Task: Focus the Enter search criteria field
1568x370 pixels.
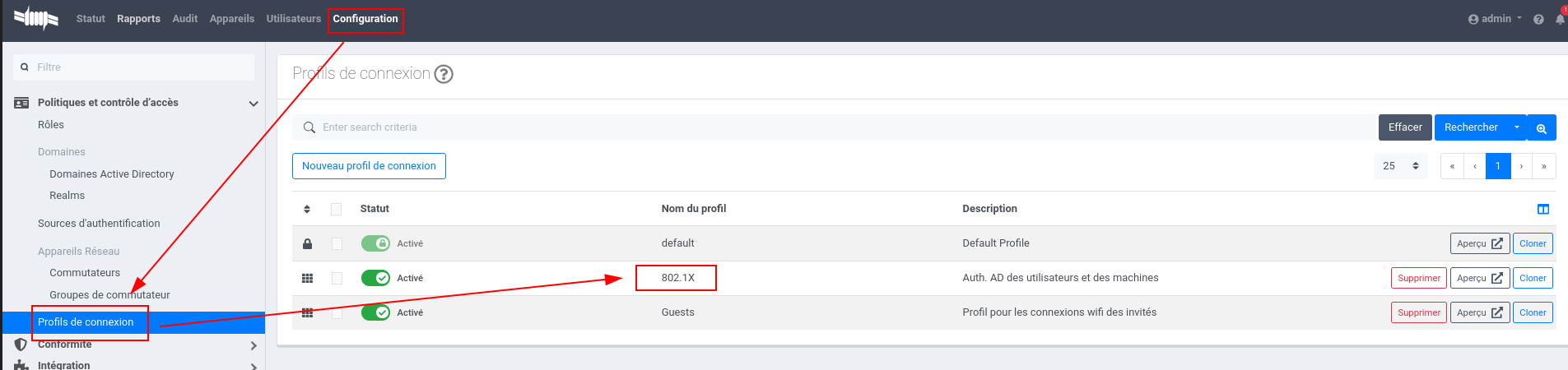Action: (835, 127)
